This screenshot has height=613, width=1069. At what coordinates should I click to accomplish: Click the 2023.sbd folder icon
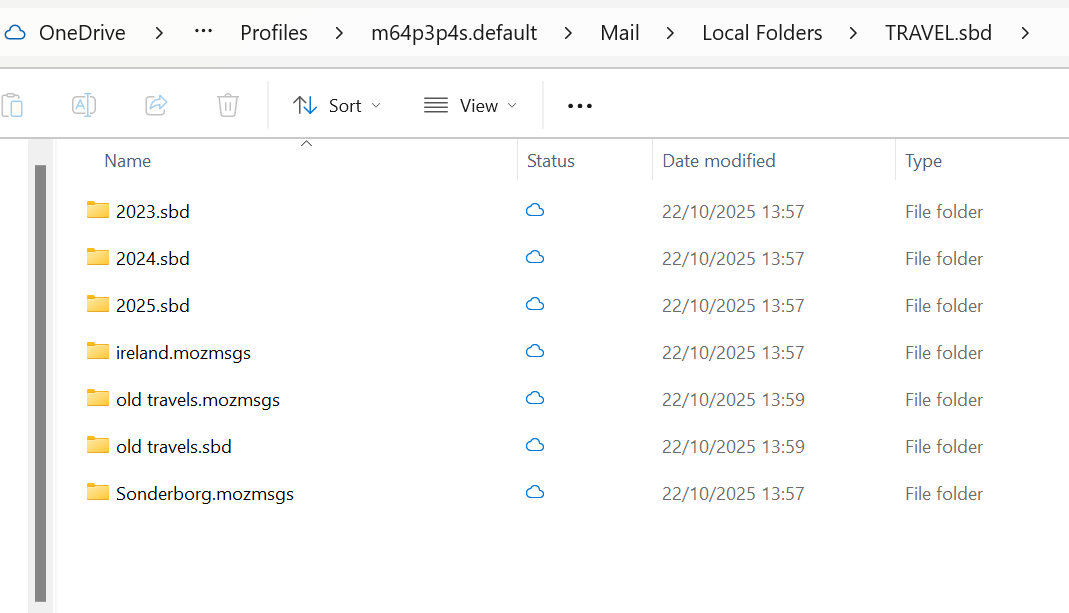(98, 210)
